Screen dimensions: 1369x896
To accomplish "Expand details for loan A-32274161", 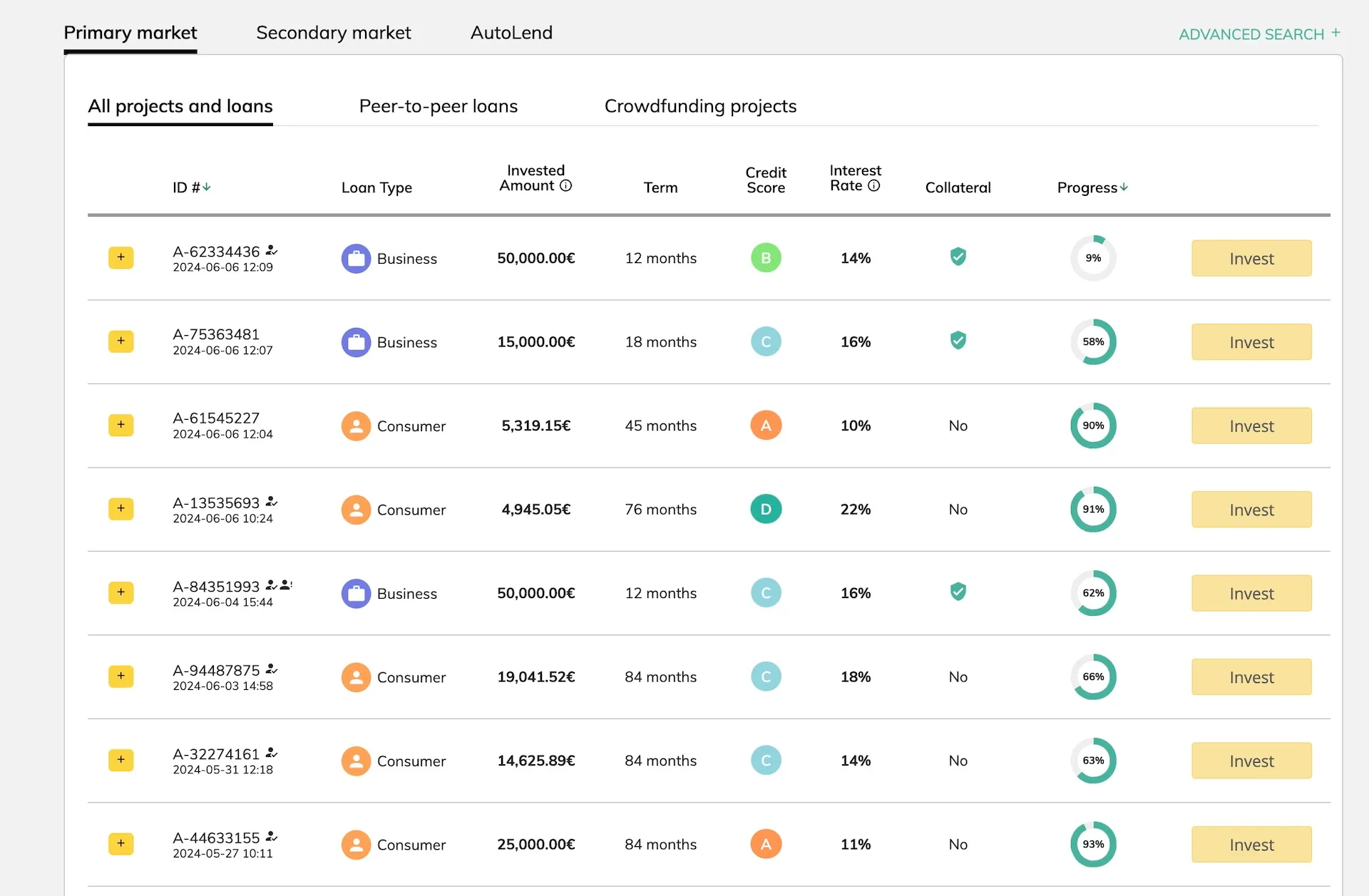I will pos(121,760).
